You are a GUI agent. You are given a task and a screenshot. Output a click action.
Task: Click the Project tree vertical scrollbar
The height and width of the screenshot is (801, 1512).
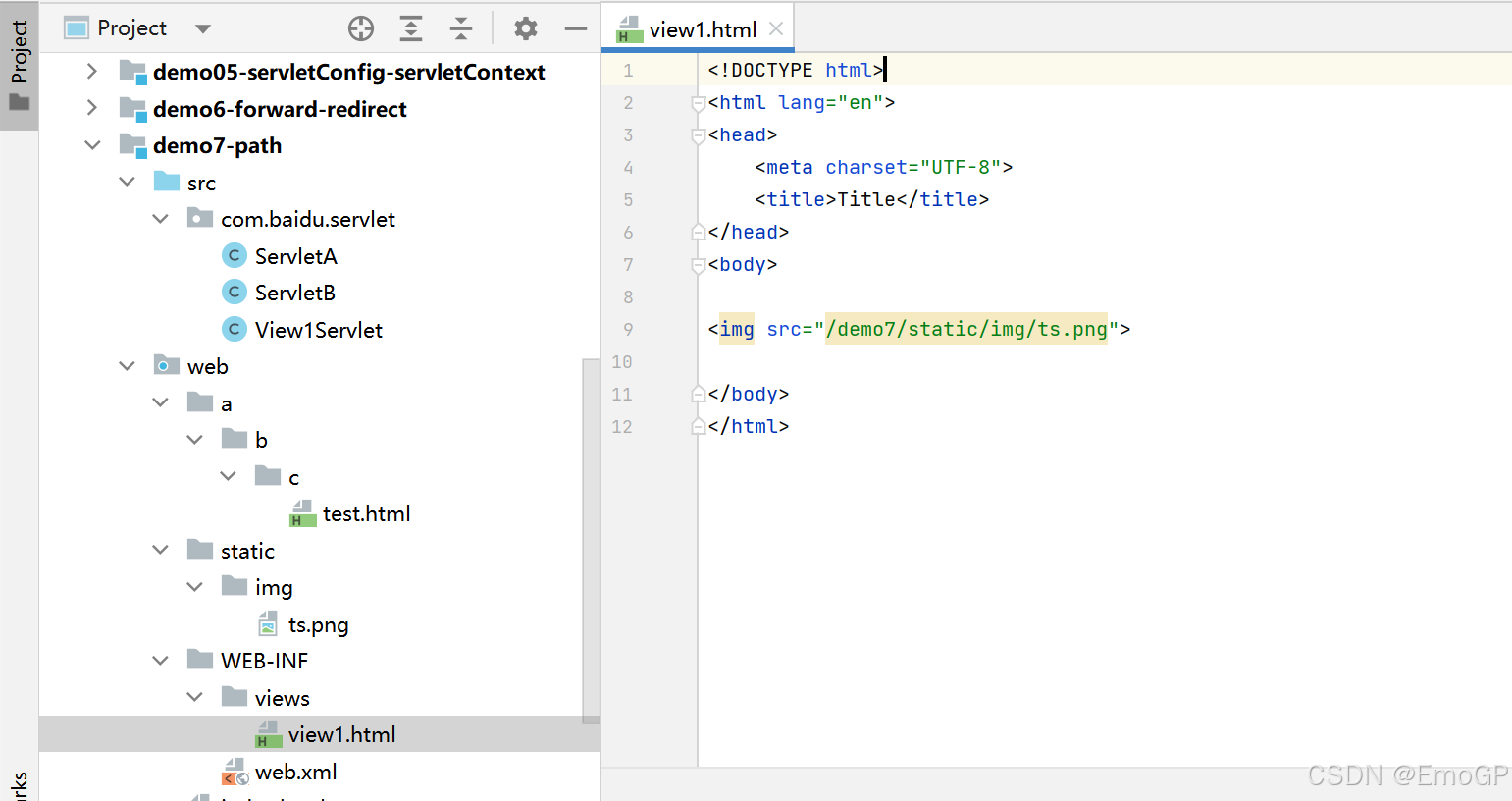coord(591,541)
